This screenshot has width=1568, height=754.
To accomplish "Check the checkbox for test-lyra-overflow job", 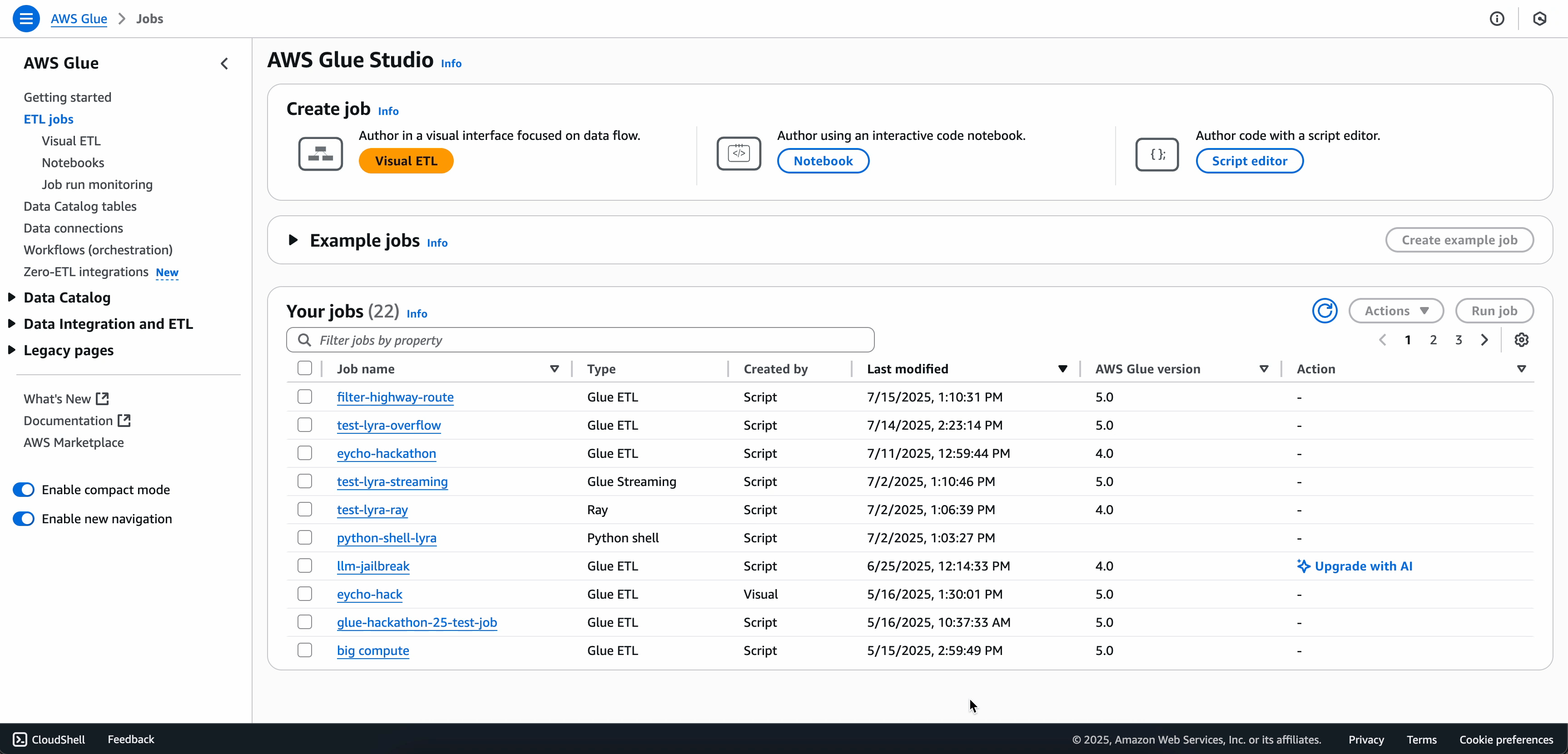I will click(x=305, y=424).
